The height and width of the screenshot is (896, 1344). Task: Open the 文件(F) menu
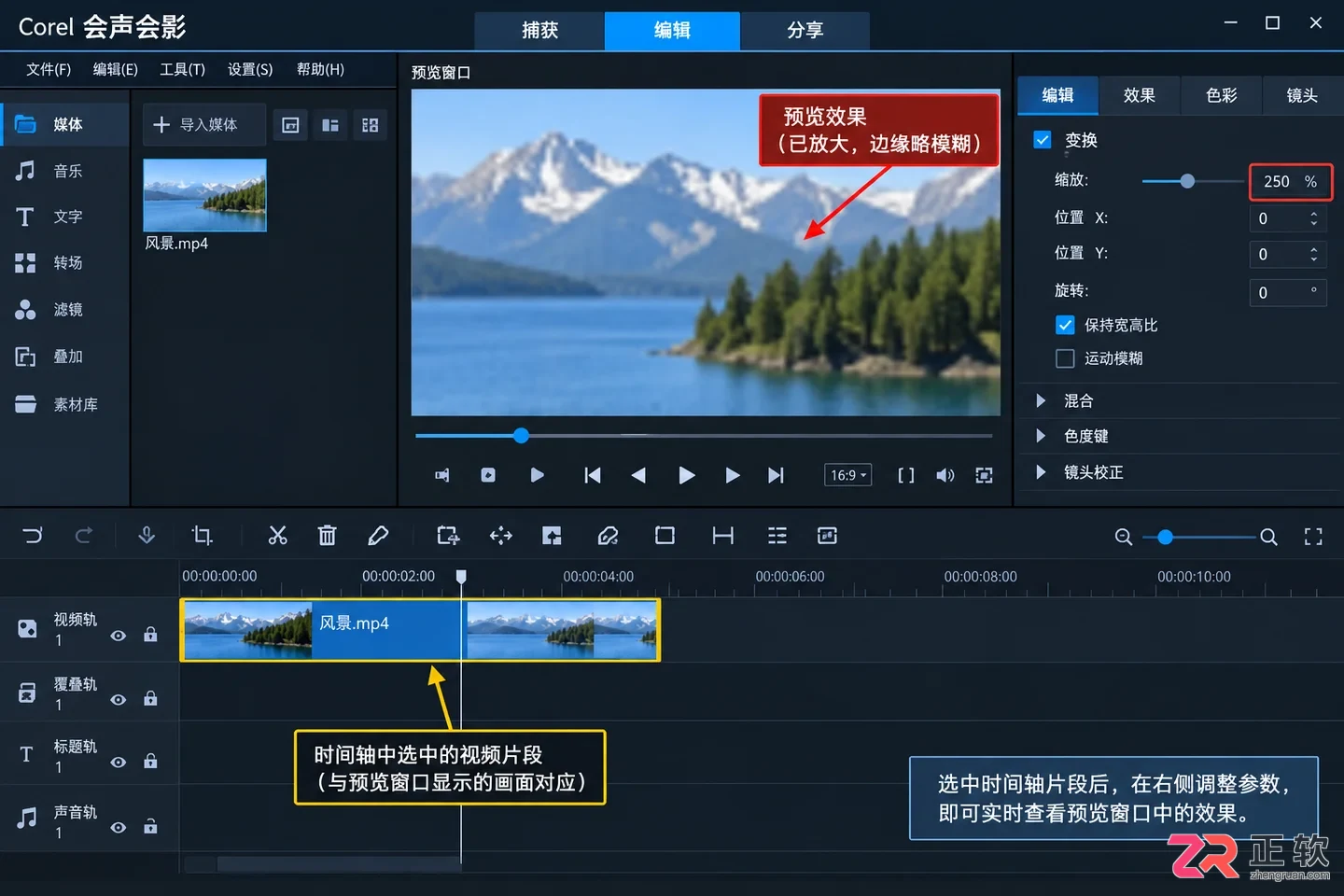(x=49, y=69)
